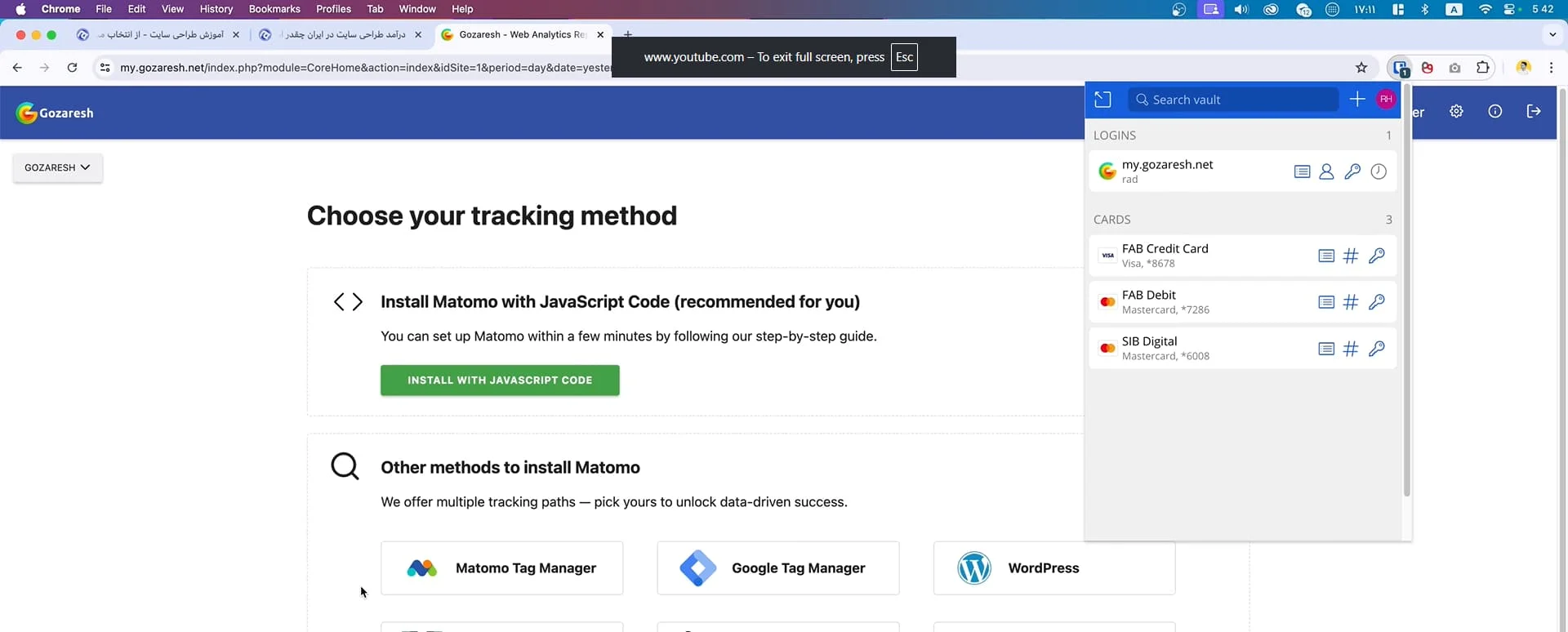The height and width of the screenshot is (632, 1568).
Task: Copy card number hash icon for FAB Credit Card
Action: [x=1351, y=256]
